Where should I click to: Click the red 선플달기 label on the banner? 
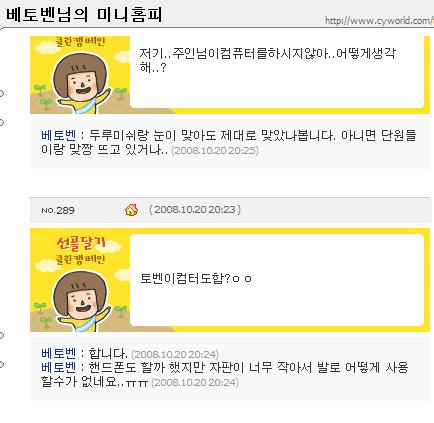81,244
